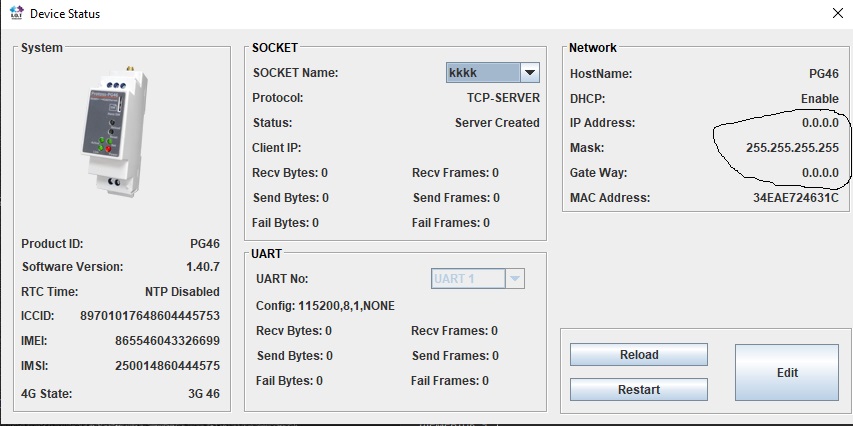The image size is (853, 426).
Task: Click the UART Config 115200,8,1,NONE text
Action: click(x=324, y=305)
